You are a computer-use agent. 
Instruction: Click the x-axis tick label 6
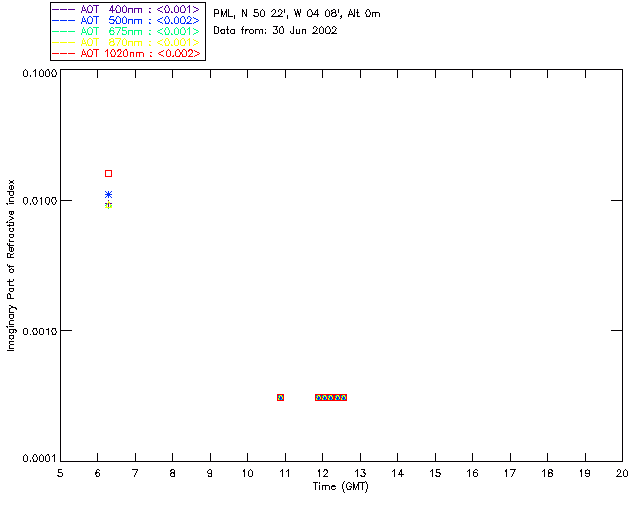pyautogui.click(x=98, y=473)
